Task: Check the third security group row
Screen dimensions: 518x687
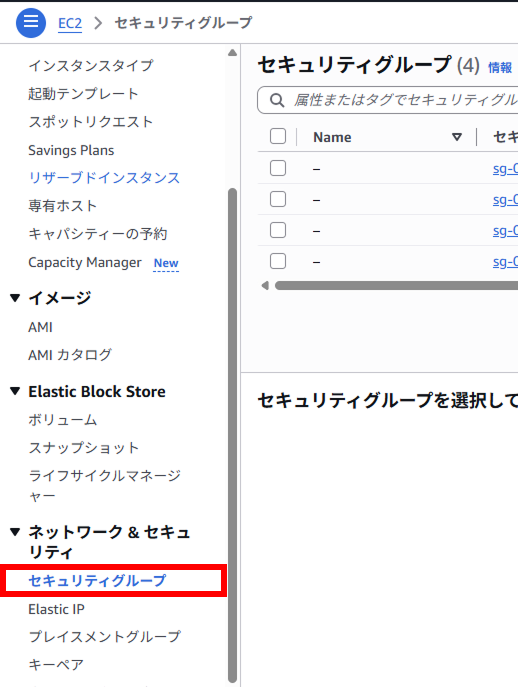Action: pyautogui.click(x=278, y=230)
